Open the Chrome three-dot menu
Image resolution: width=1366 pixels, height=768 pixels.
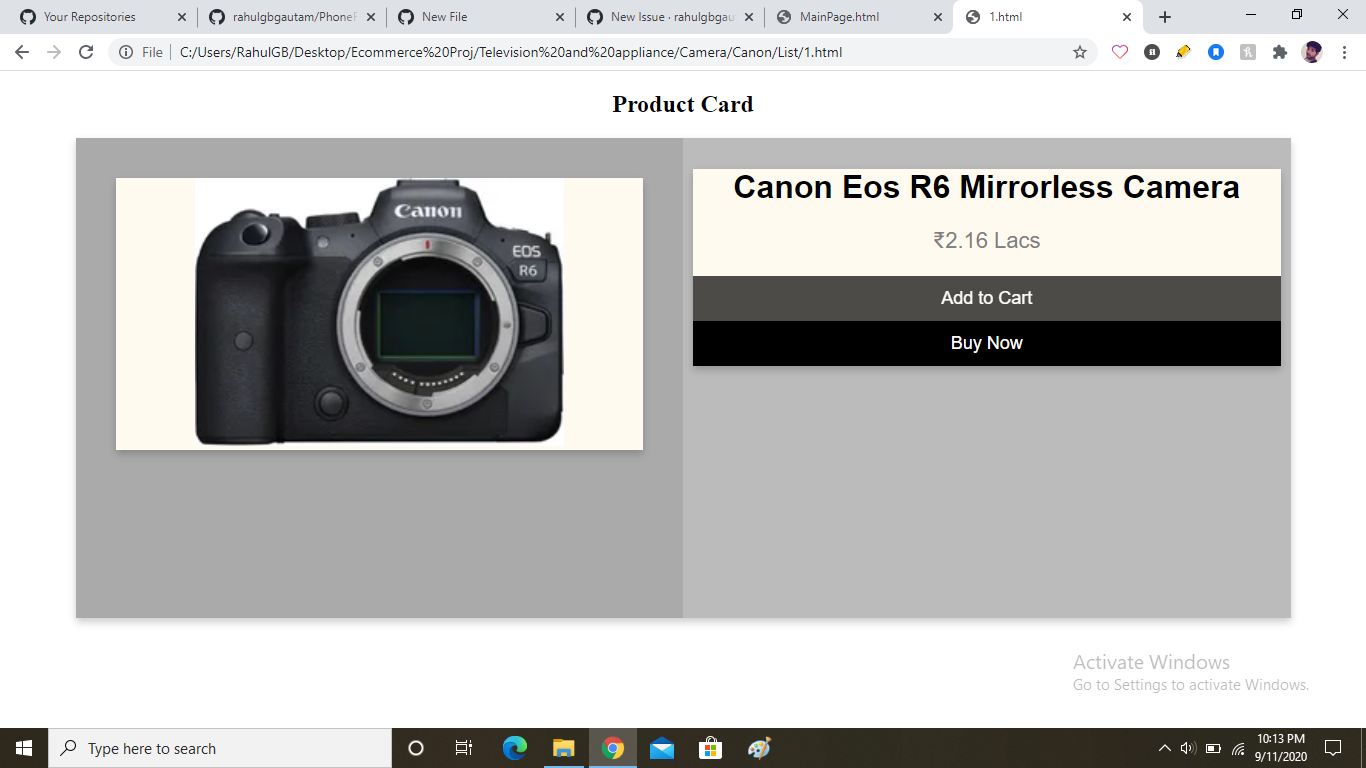[1344, 52]
